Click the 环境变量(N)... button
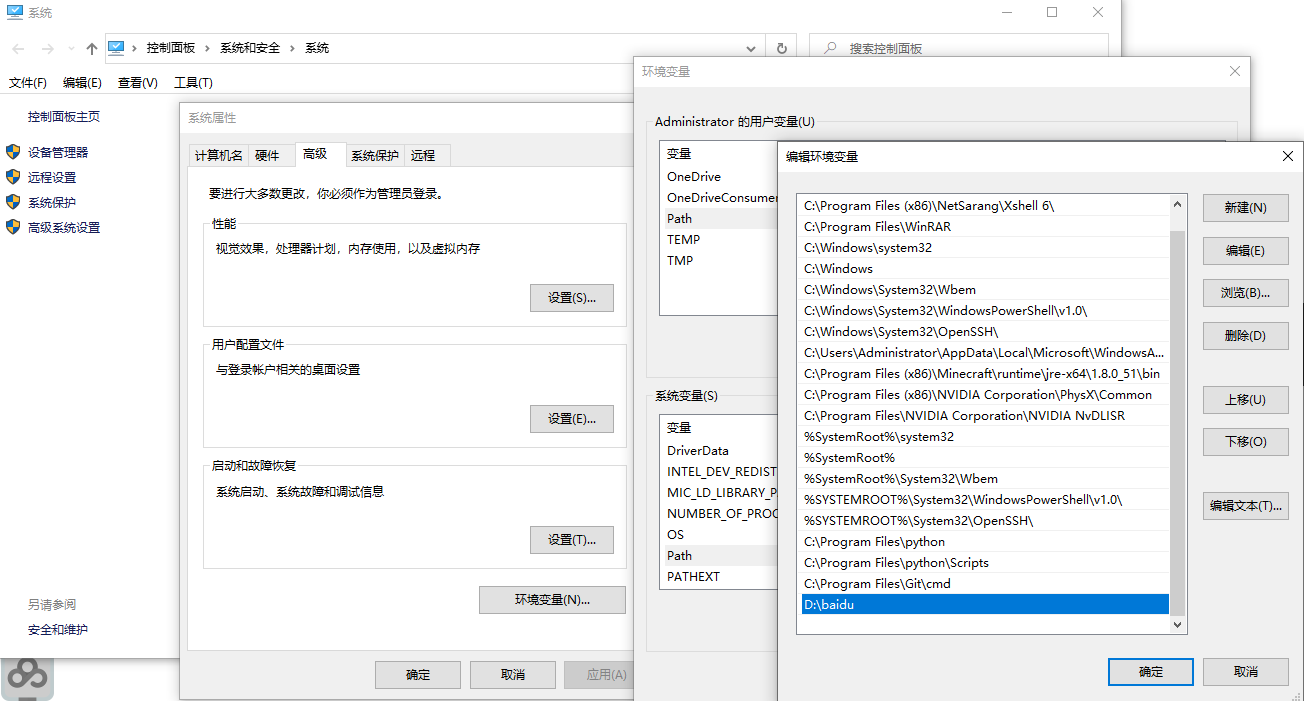 tap(552, 600)
